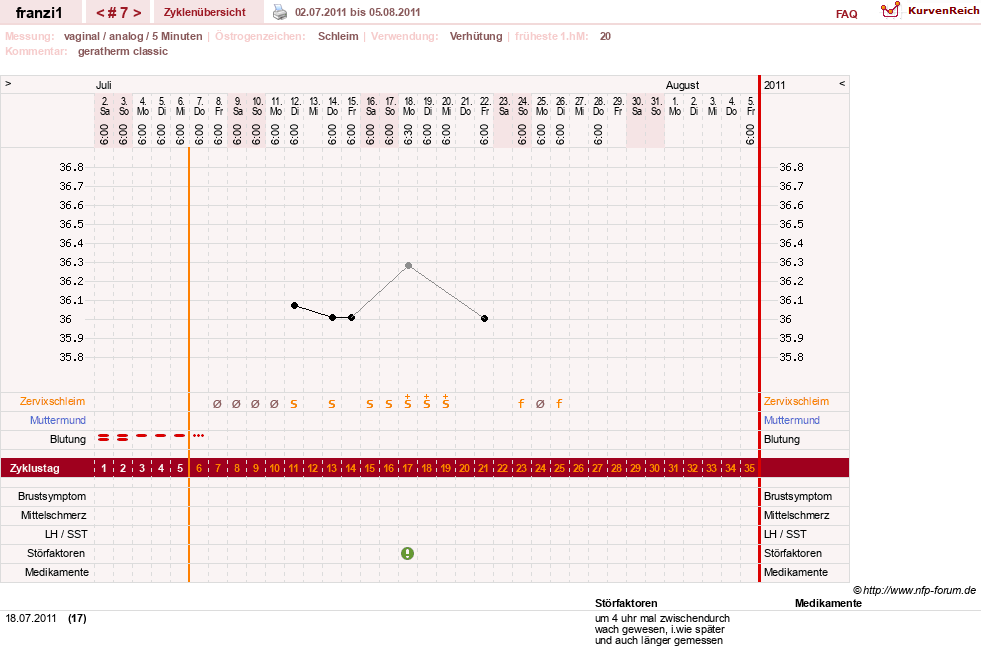The height and width of the screenshot is (670, 981).
Task: Click date header 5. Fr in August
Action: pyautogui.click(x=751, y=106)
